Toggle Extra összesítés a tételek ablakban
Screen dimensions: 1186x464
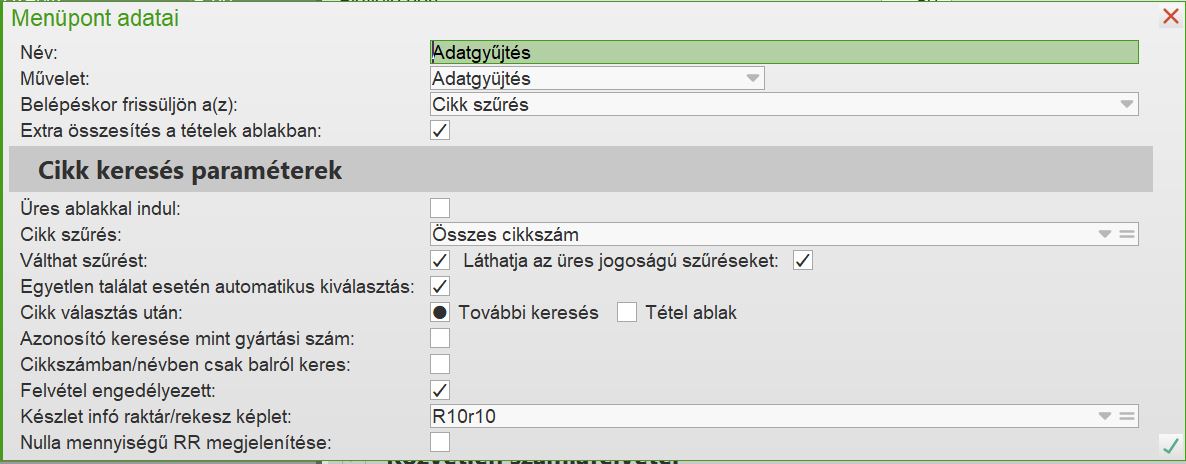(439, 130)
